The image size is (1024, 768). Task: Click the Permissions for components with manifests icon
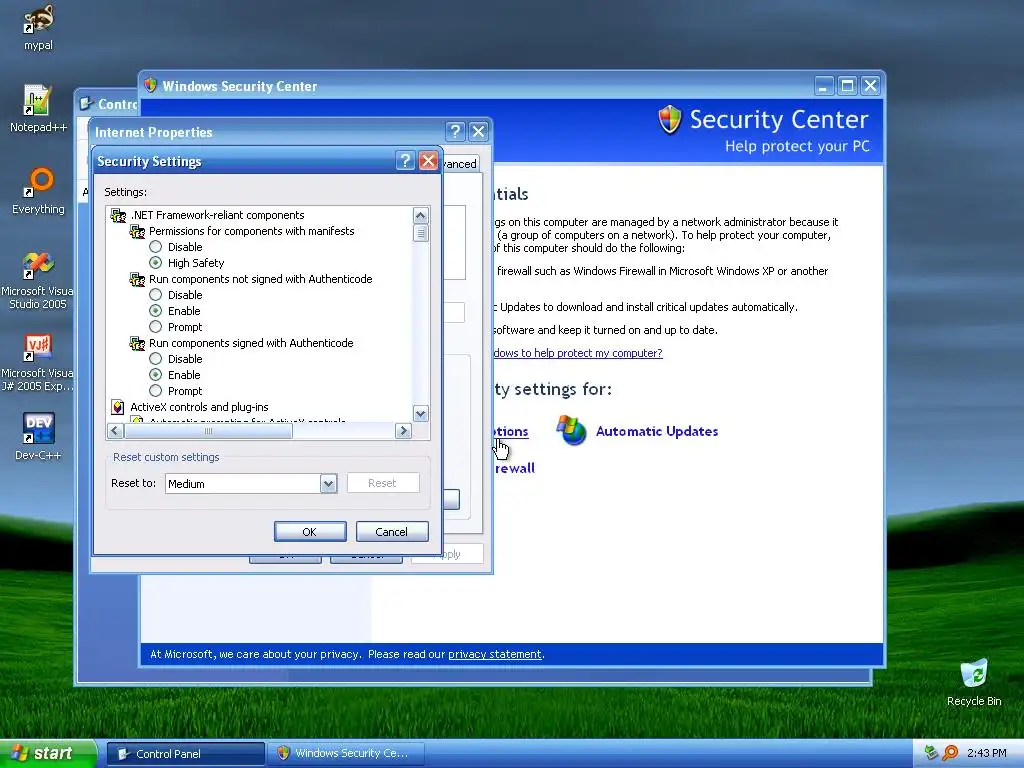point(137,231)
